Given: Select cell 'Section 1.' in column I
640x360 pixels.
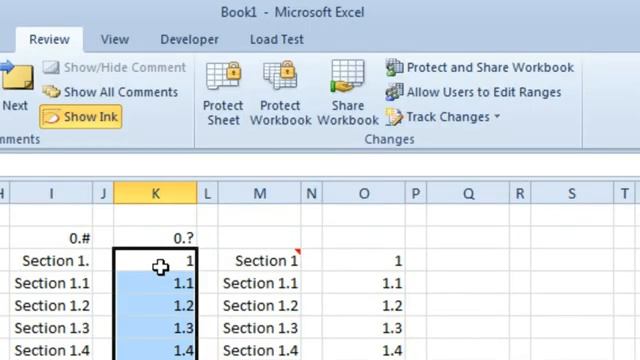Looking at the screenshot, I should (x=51, y=260).
